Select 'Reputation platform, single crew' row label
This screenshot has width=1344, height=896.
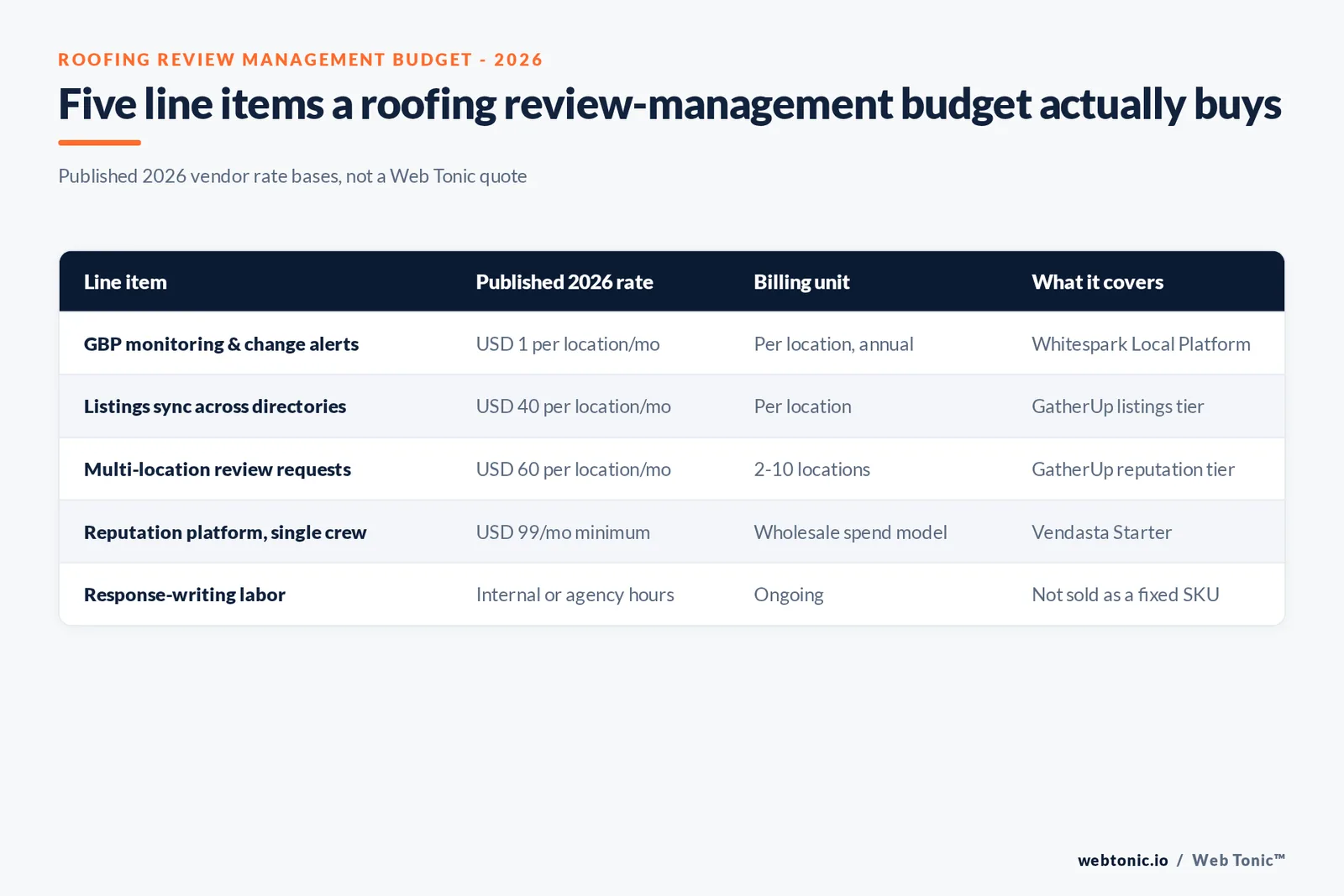tap(225, 532)
